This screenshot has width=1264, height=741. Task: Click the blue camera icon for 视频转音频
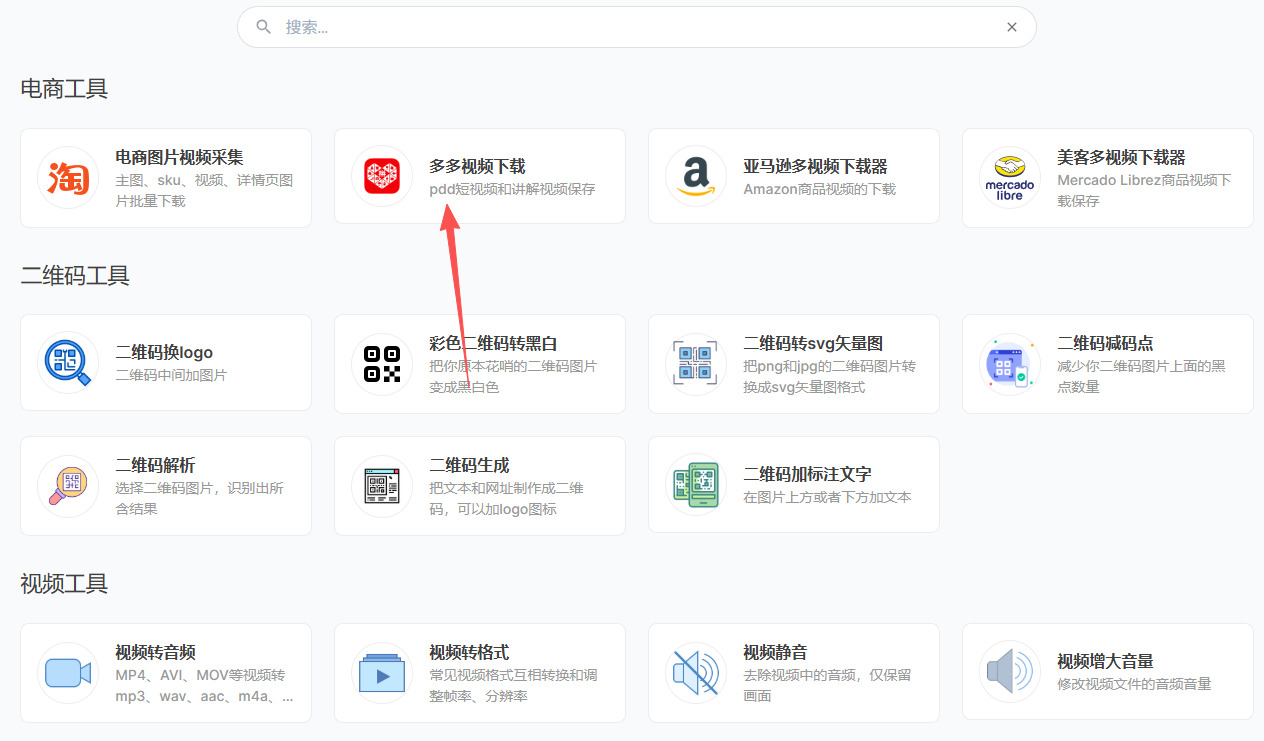coord(68,672)
